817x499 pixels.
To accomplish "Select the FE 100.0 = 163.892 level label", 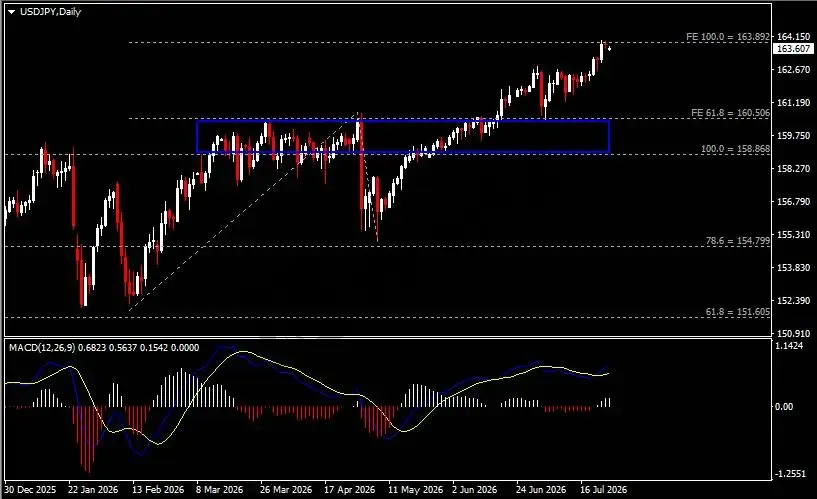I will [727, 36].
